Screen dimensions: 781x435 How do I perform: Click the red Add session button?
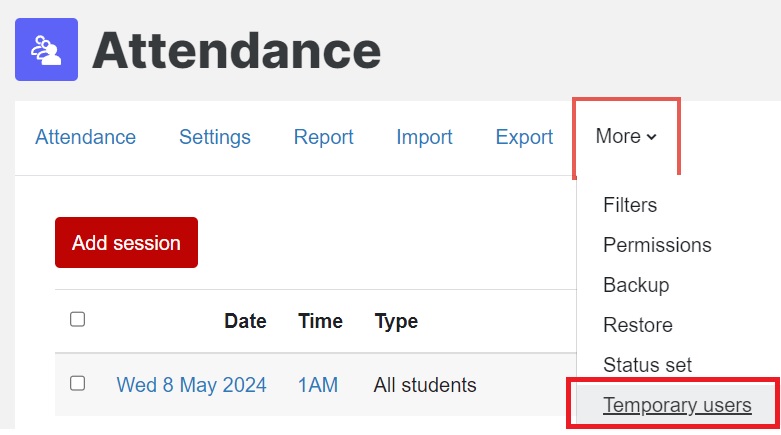pyautogui.click(x=127, y=243)
